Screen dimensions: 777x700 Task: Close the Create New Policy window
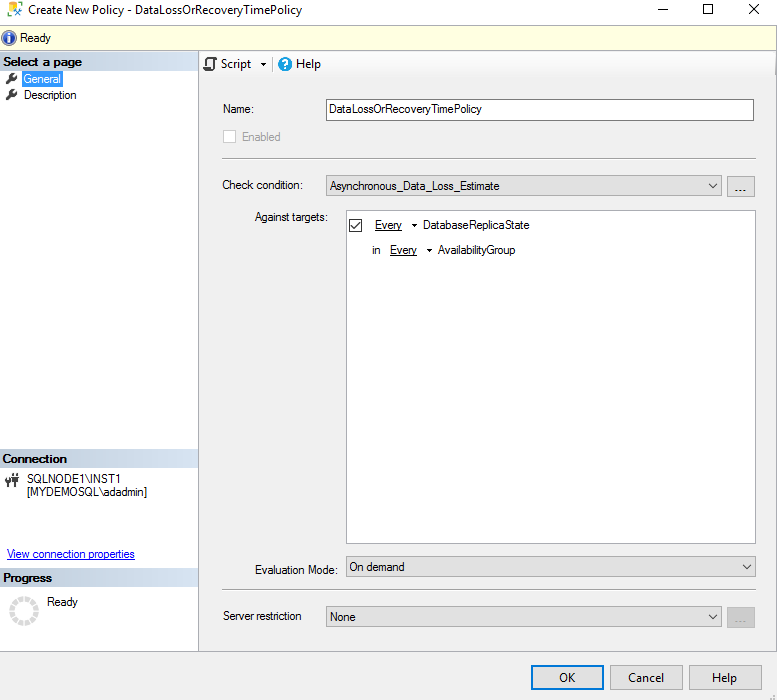754,9
